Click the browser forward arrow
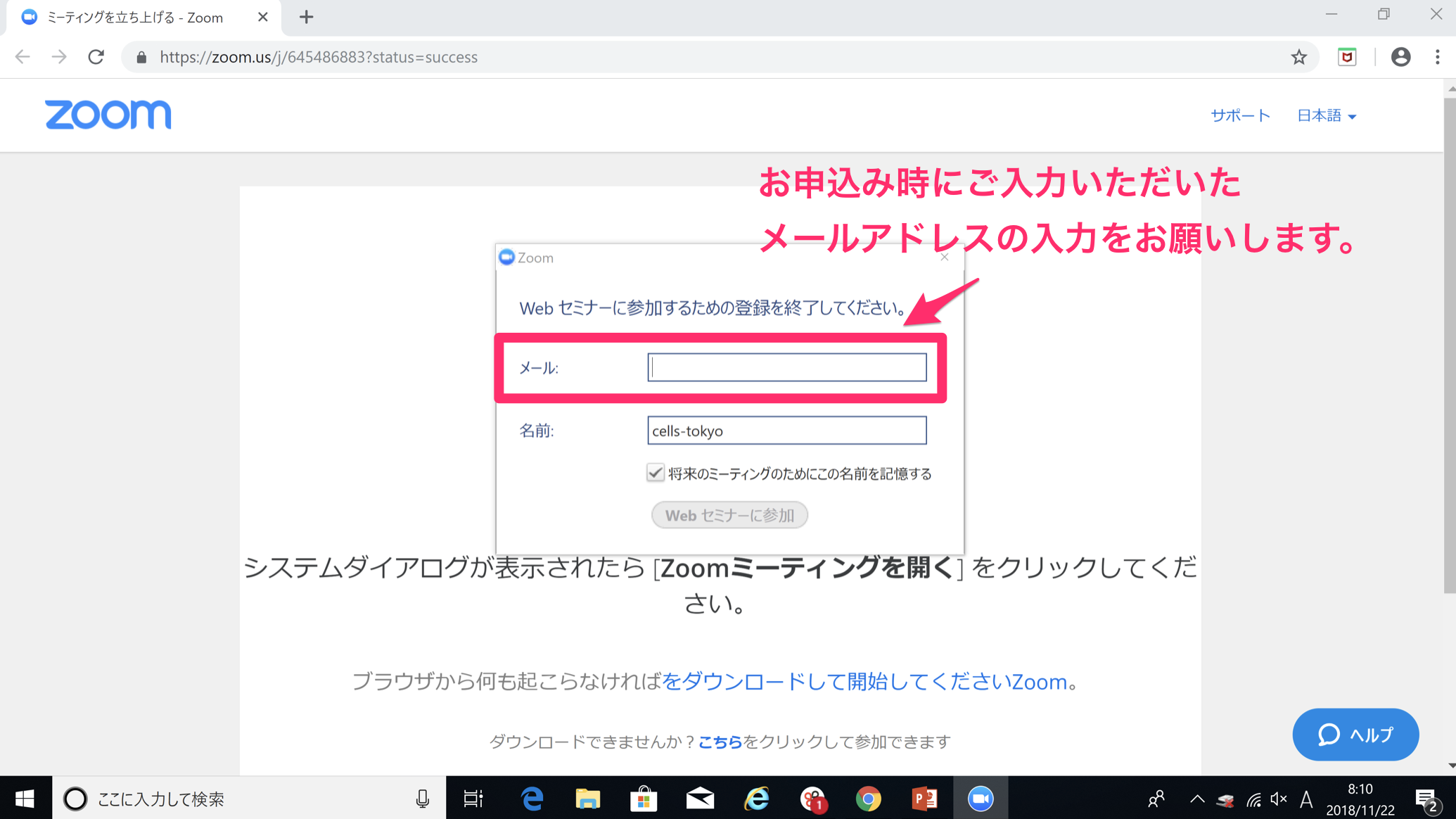Screen dimensions: 1456x819 tap(59, 57)
